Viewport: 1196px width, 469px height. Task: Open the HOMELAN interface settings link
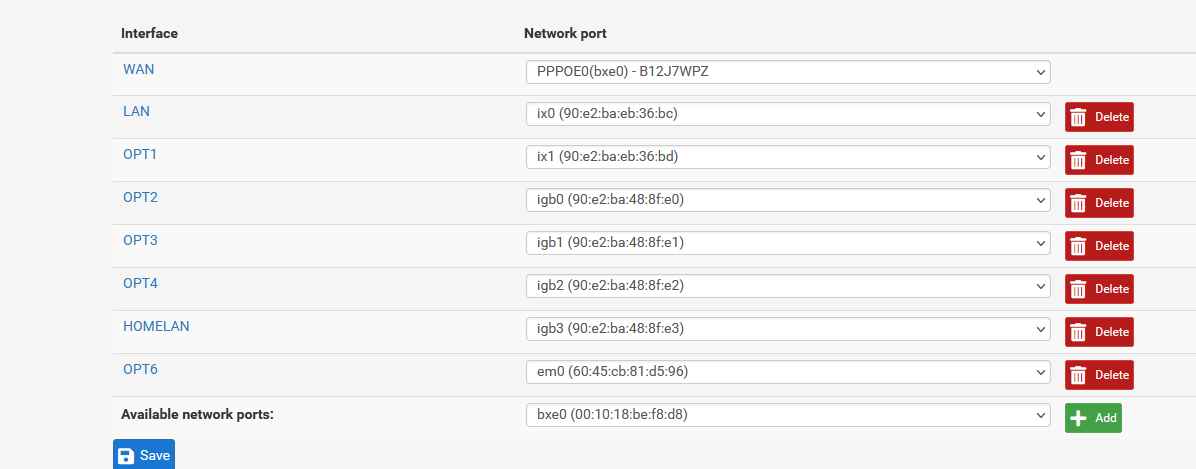156,326
